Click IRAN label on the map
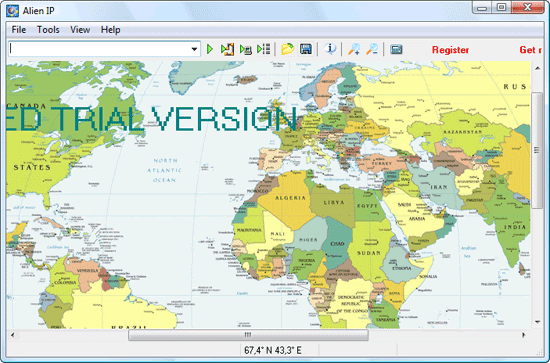The image size is (550, 363). 439,187
